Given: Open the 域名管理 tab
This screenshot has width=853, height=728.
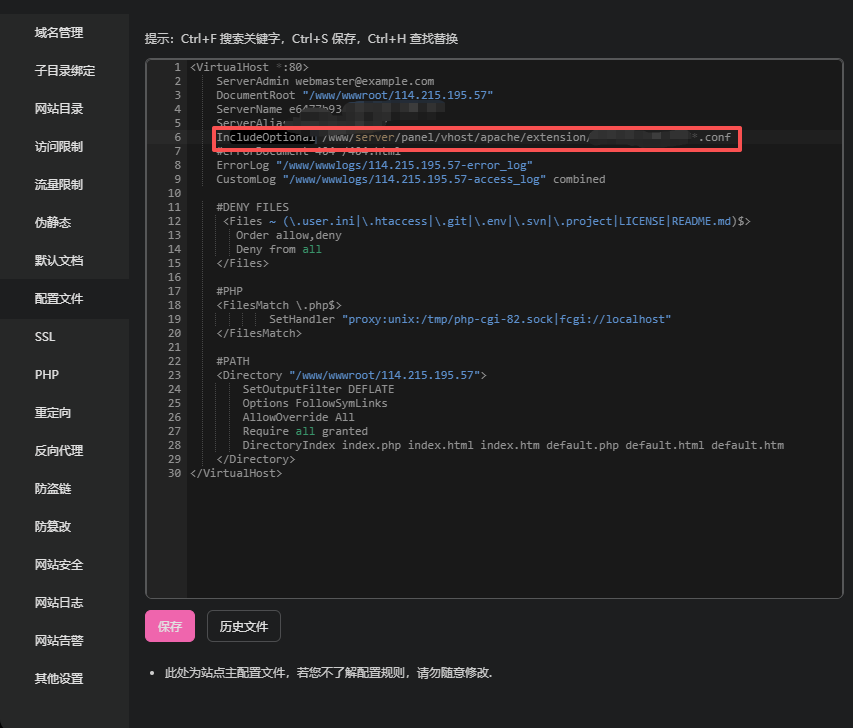Looking at the screenshot, I should click(x=59, y=33).
